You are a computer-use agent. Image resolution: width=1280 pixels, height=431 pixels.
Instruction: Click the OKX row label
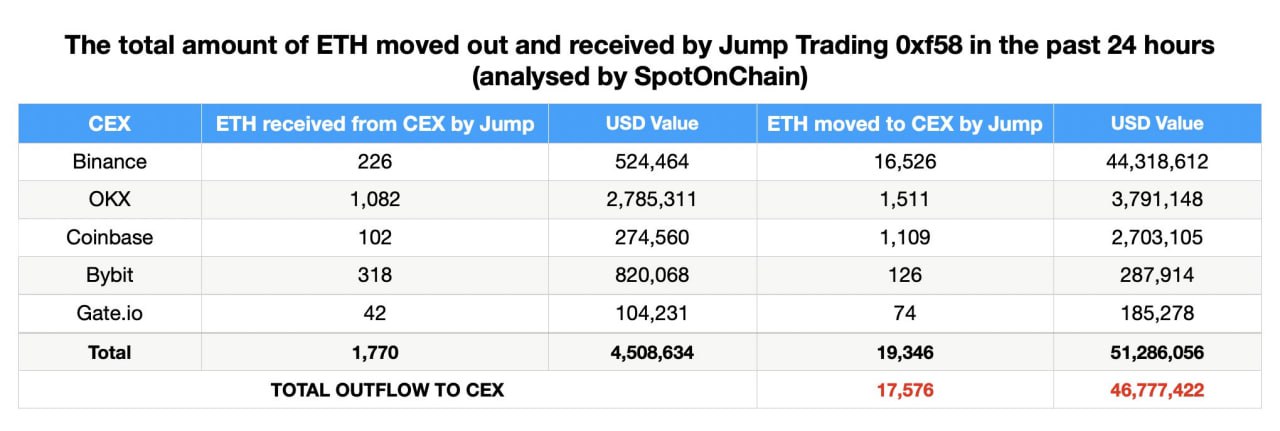(x=110, y=199)
